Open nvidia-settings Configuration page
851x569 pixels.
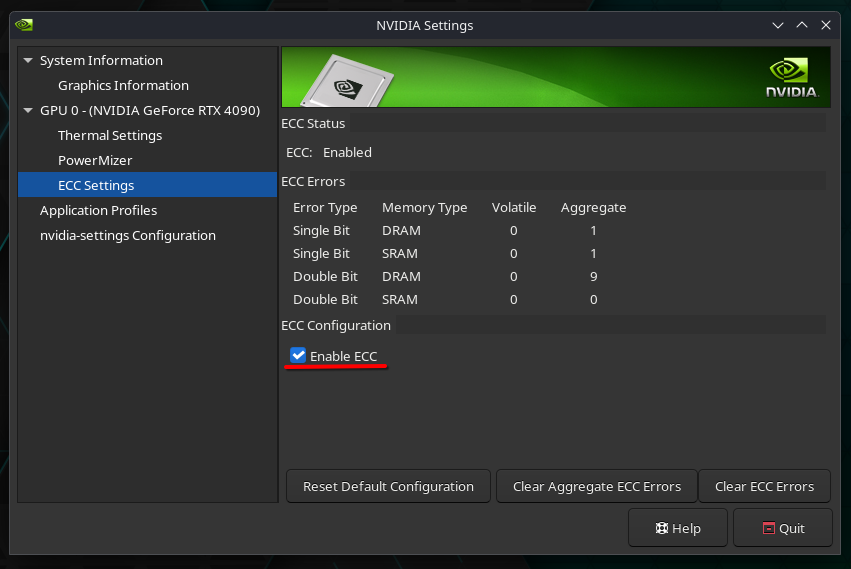coord(128,235)
